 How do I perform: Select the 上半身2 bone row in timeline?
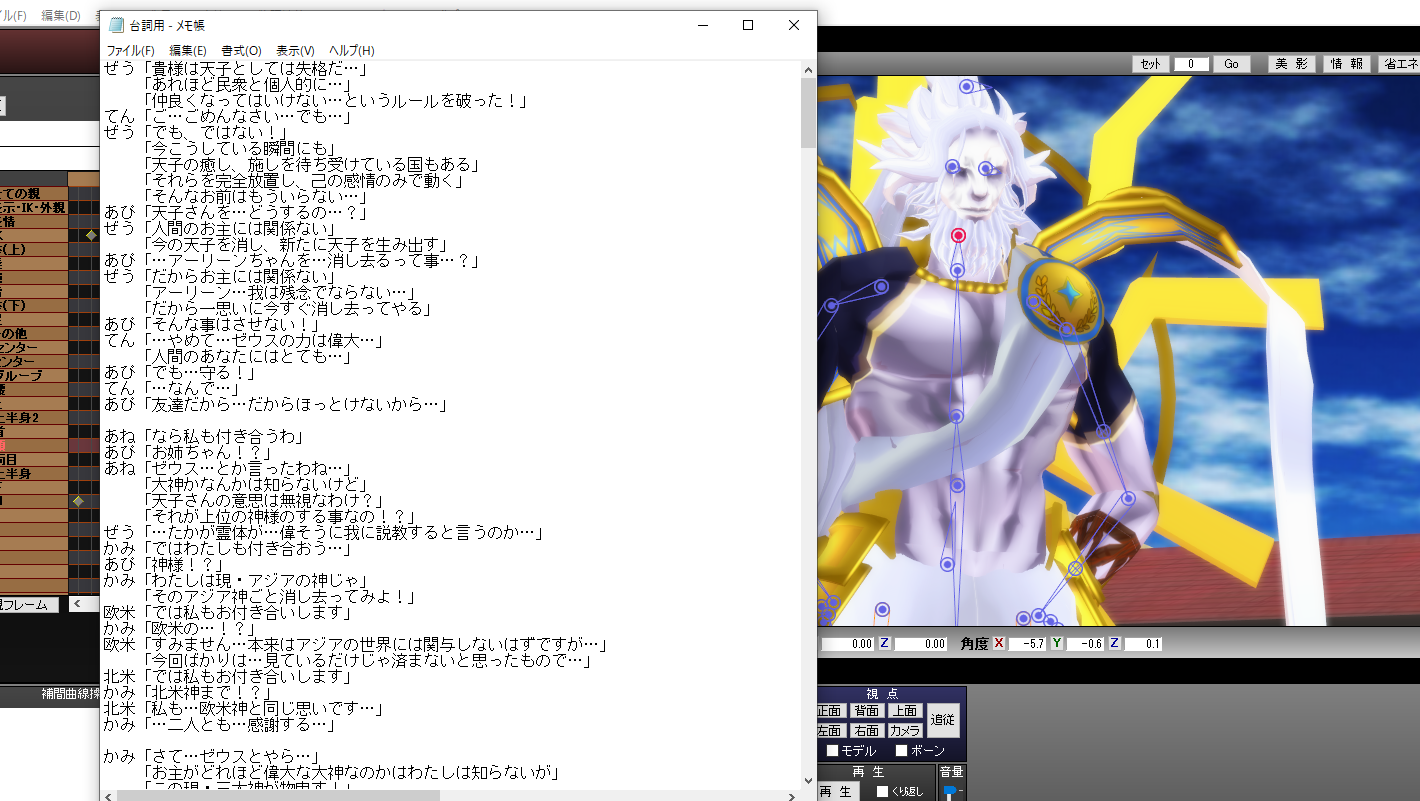pyautogui.click(x=34, y=418)
